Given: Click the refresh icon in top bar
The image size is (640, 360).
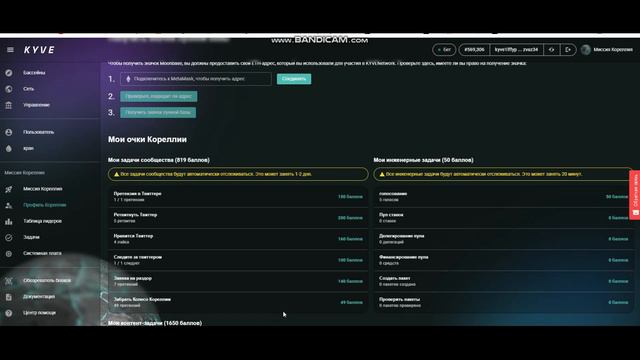Looking at the screenshot, I should (551, 50).
